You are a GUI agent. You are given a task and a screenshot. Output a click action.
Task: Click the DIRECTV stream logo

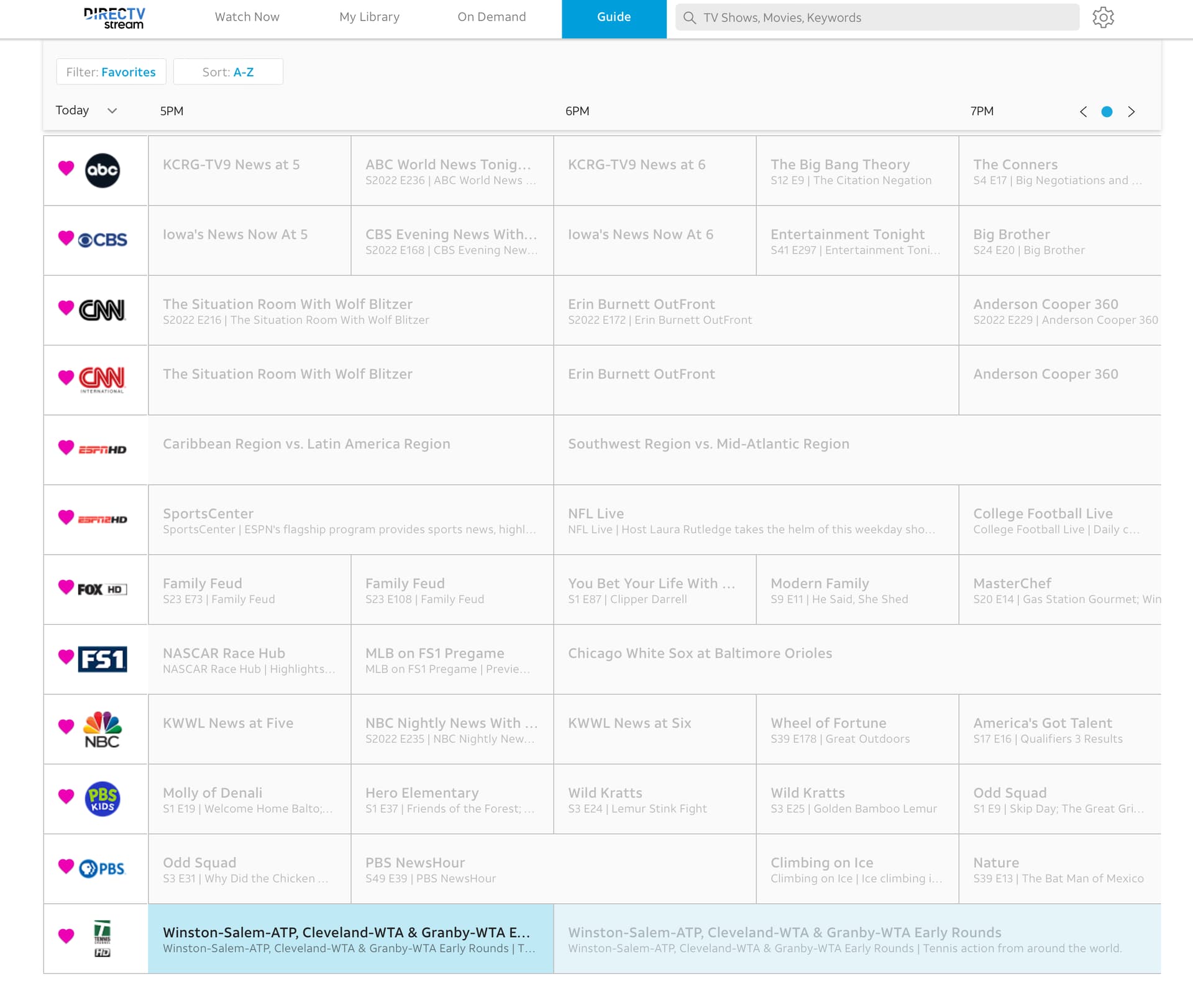114,18
